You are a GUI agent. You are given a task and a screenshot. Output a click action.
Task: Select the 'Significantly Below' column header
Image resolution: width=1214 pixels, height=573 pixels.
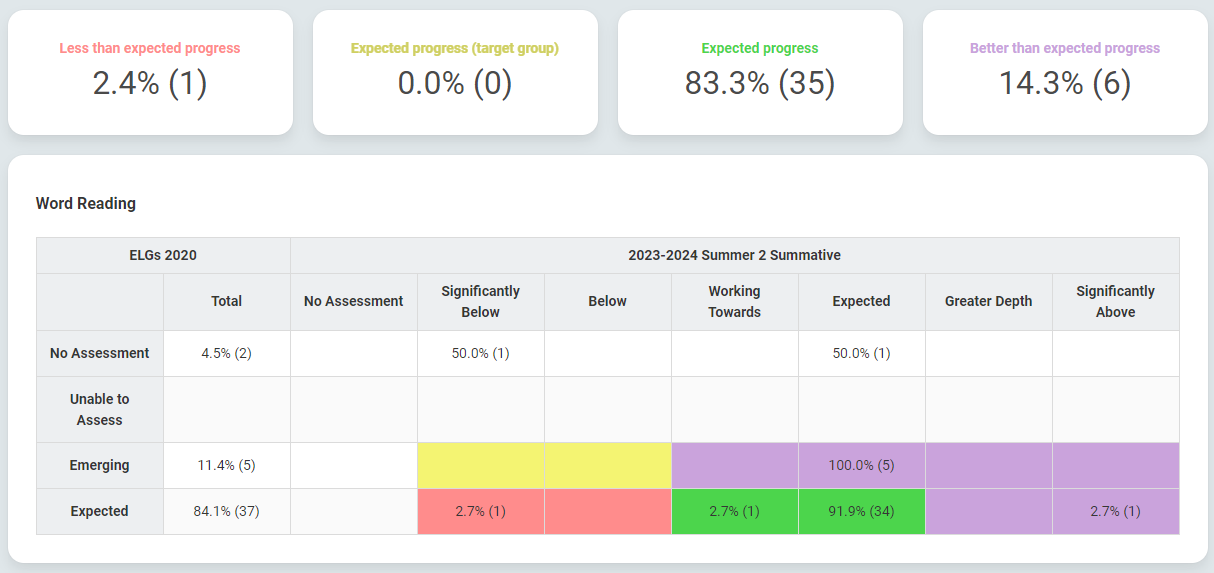[x=481, y=301]
